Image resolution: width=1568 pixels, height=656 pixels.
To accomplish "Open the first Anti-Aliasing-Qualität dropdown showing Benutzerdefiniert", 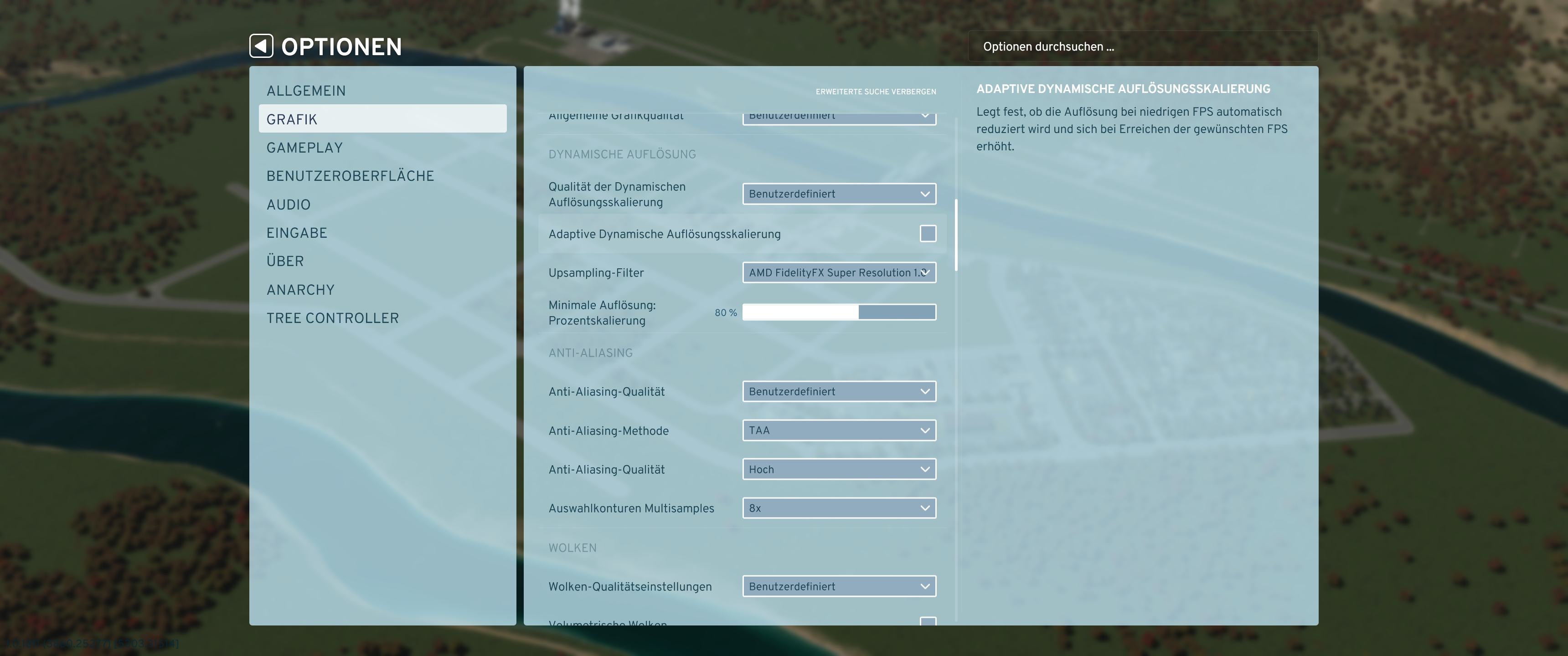I will [x=840, y=391].
